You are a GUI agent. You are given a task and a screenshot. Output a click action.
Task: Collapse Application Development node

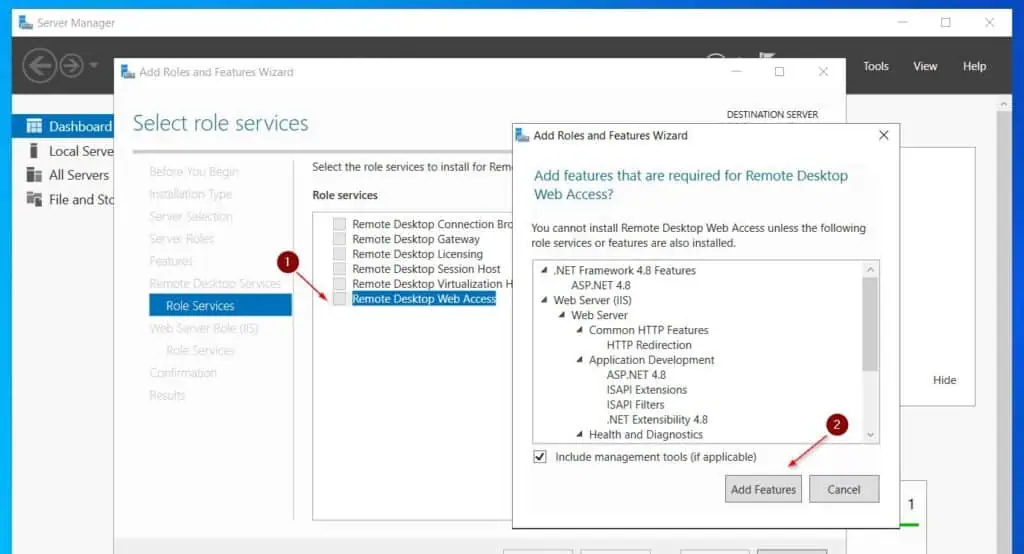pyautogui.click(x=579, y=360)
